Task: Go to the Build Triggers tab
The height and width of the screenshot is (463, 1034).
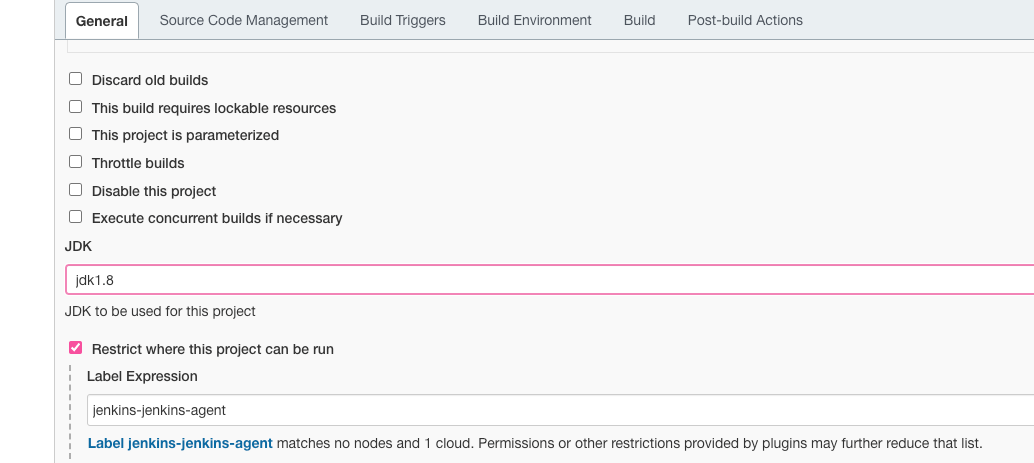Action: click(403, 20)
